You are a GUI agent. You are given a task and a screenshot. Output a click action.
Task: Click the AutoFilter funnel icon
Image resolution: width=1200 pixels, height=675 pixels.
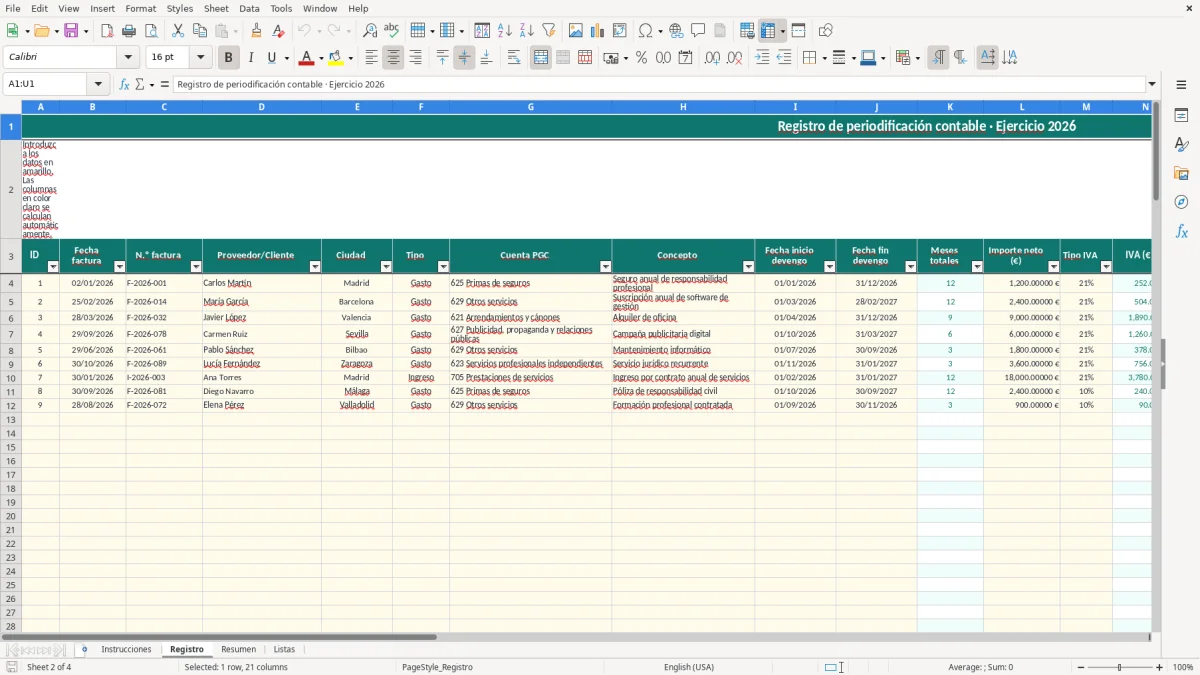[549, 31]
